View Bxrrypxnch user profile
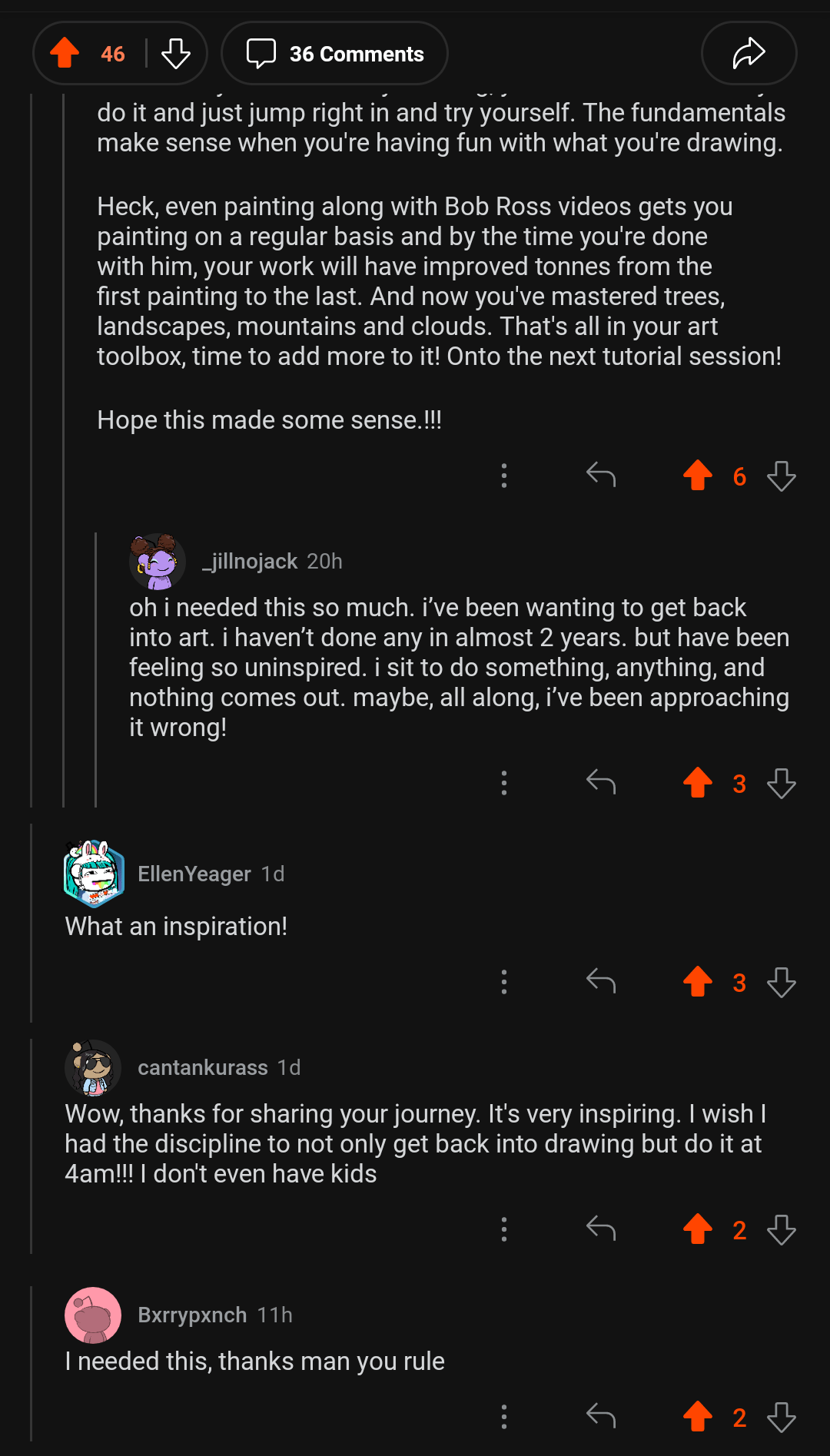 coord(192,1315)
